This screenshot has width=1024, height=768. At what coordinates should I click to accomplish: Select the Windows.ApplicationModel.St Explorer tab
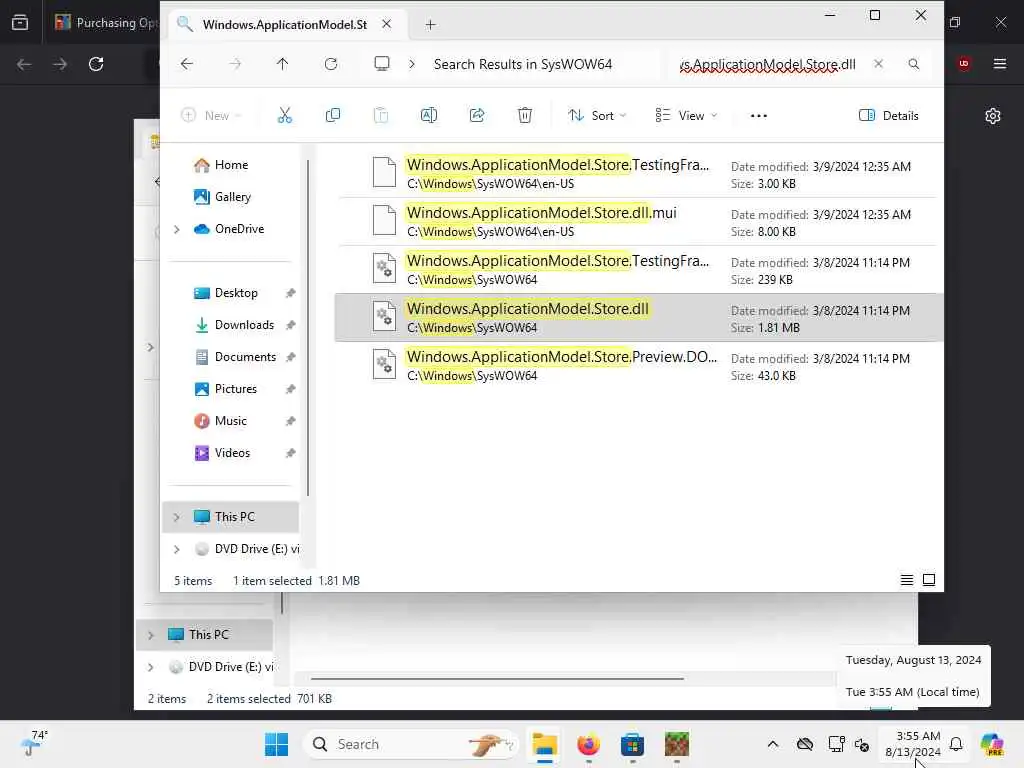[x=285, y=25]
